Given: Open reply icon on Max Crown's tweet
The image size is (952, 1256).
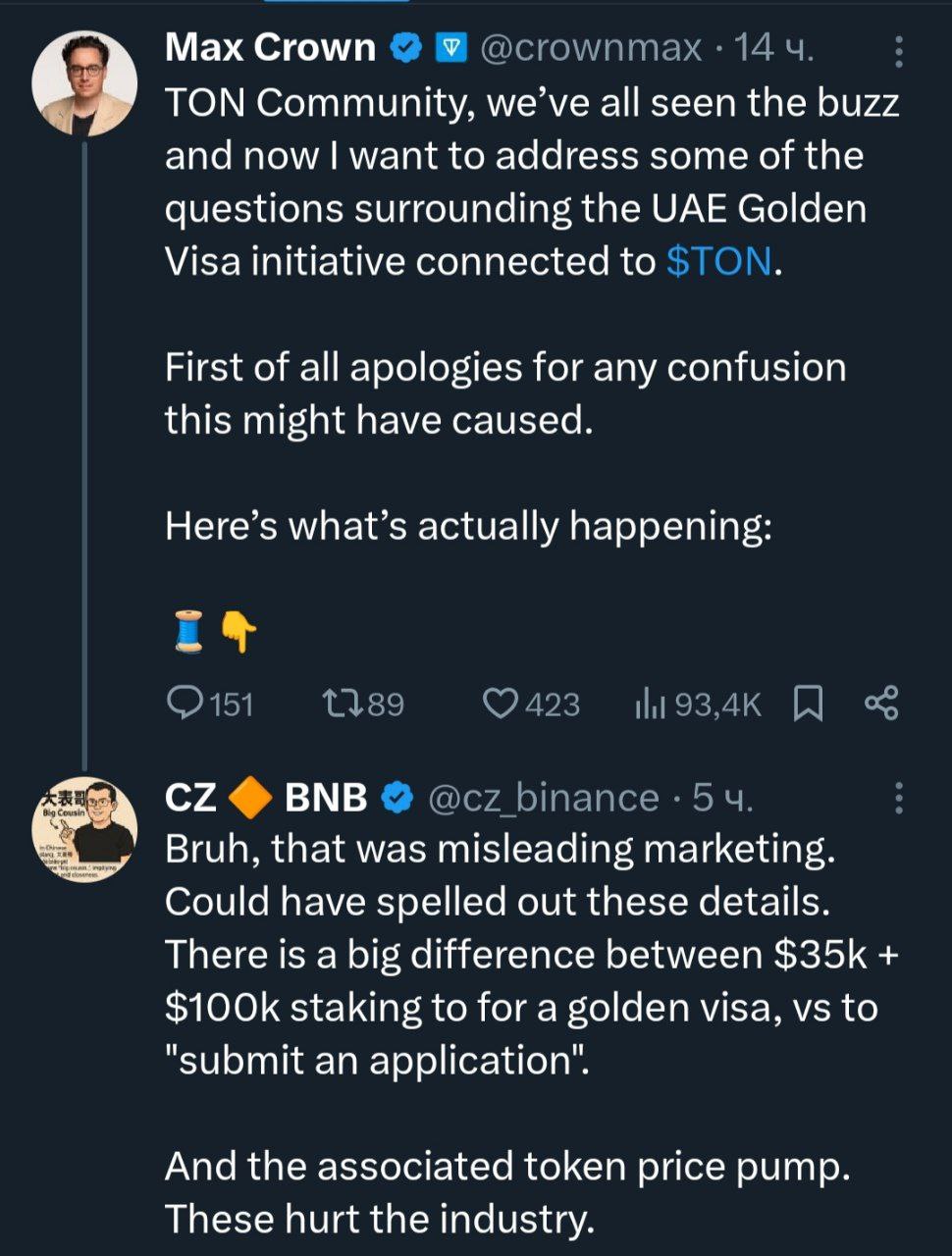Looking at the screenshot, I should (x=185, y=703).
